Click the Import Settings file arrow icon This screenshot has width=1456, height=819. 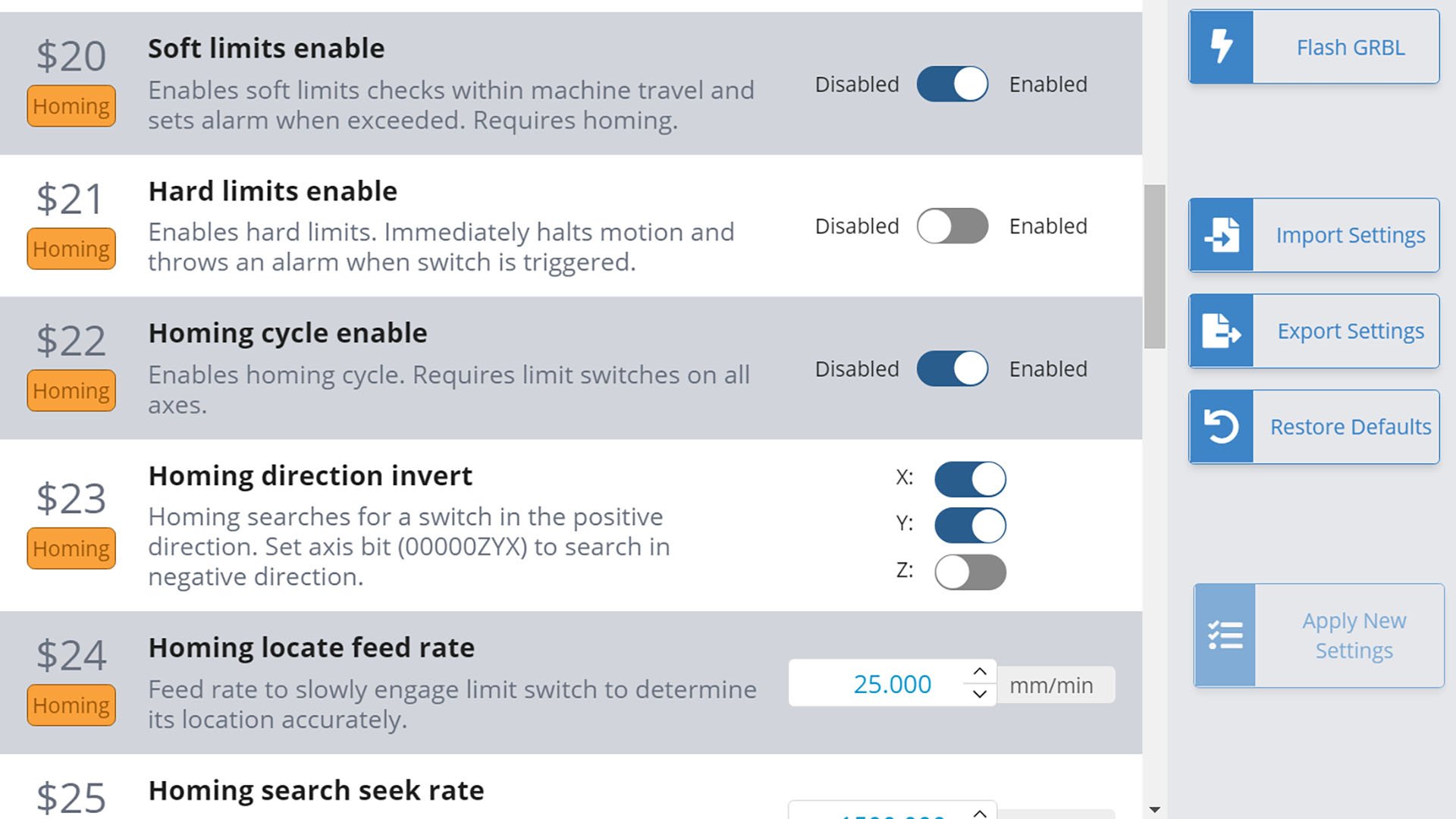click(1221, 235)
